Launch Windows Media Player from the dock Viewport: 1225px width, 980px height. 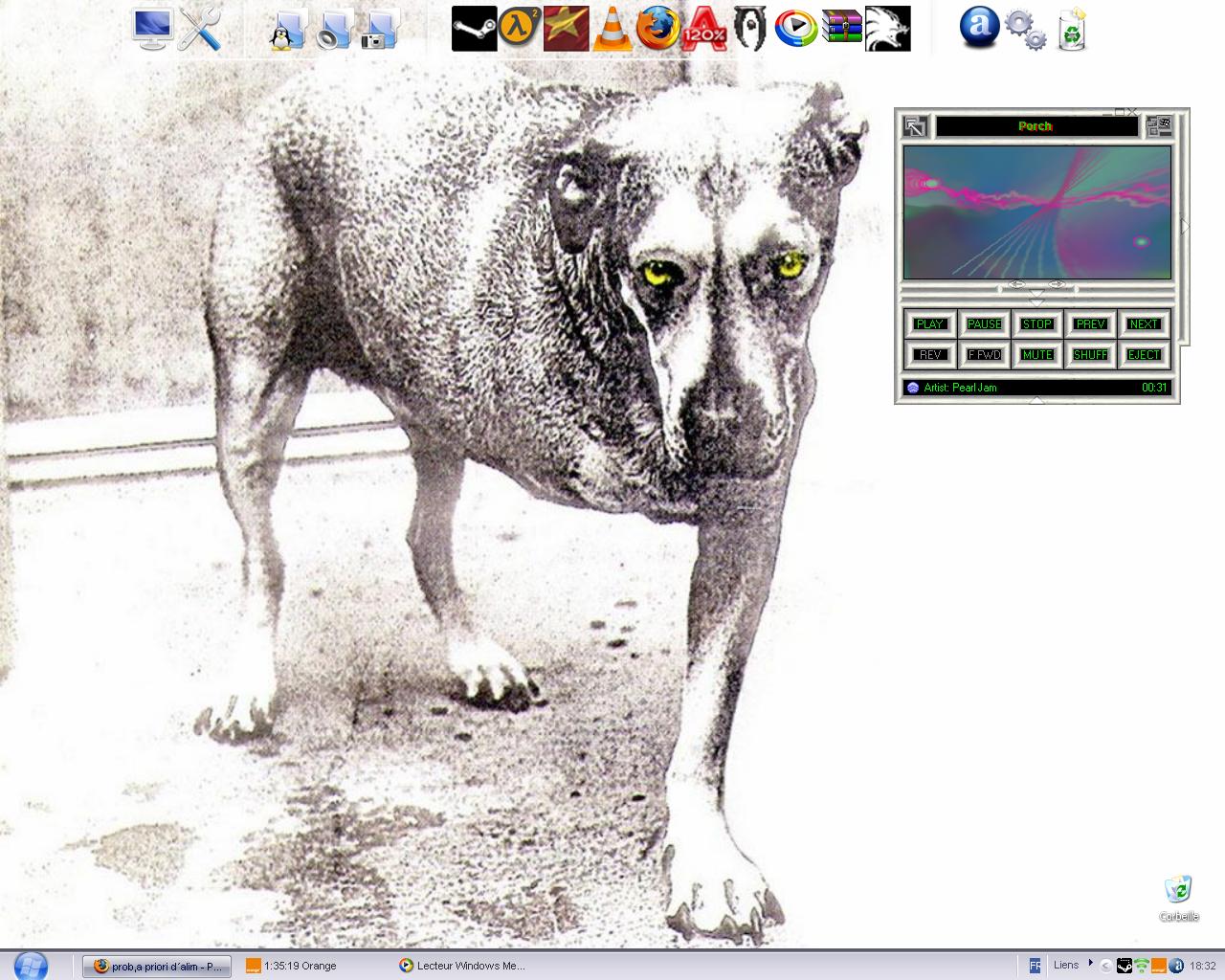[x=795, y=29]
